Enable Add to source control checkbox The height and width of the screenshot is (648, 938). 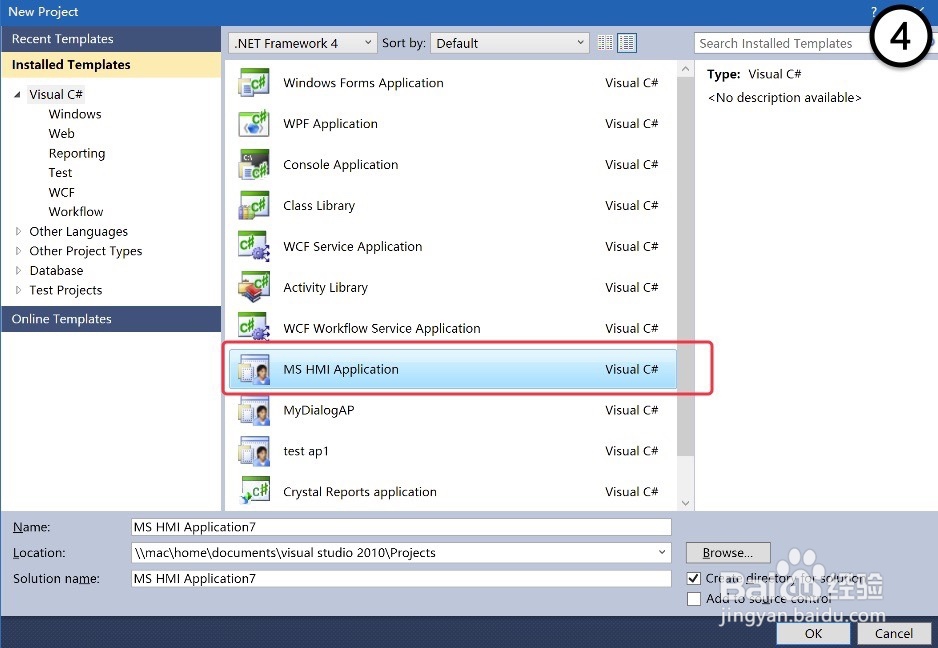(693, 599)
